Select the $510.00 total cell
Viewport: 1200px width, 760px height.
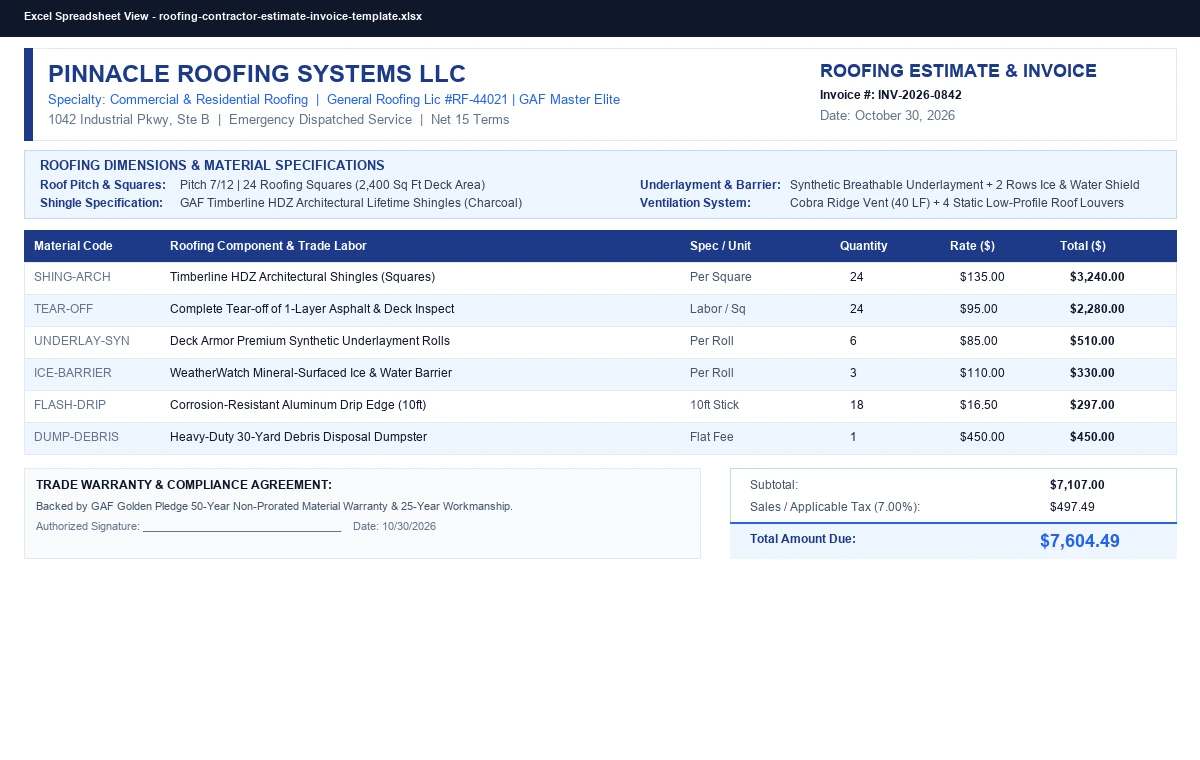click(x=1092, y=341)
